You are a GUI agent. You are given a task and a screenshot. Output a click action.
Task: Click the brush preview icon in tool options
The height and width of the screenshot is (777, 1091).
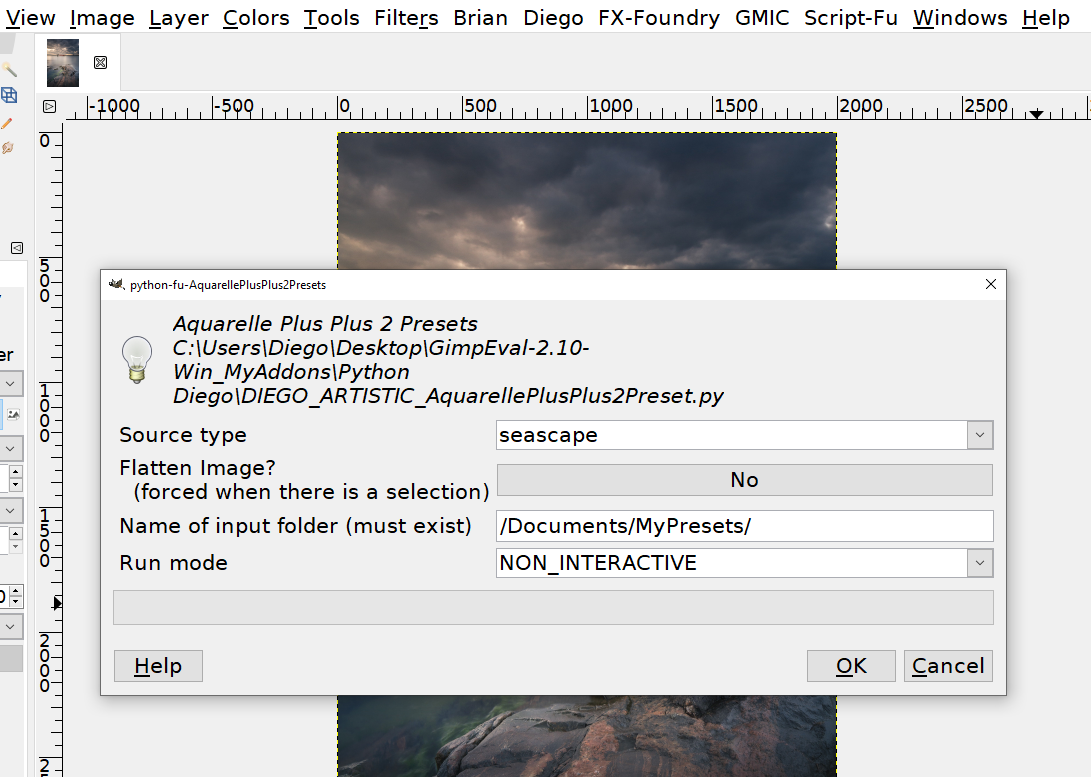click(13, 415)
